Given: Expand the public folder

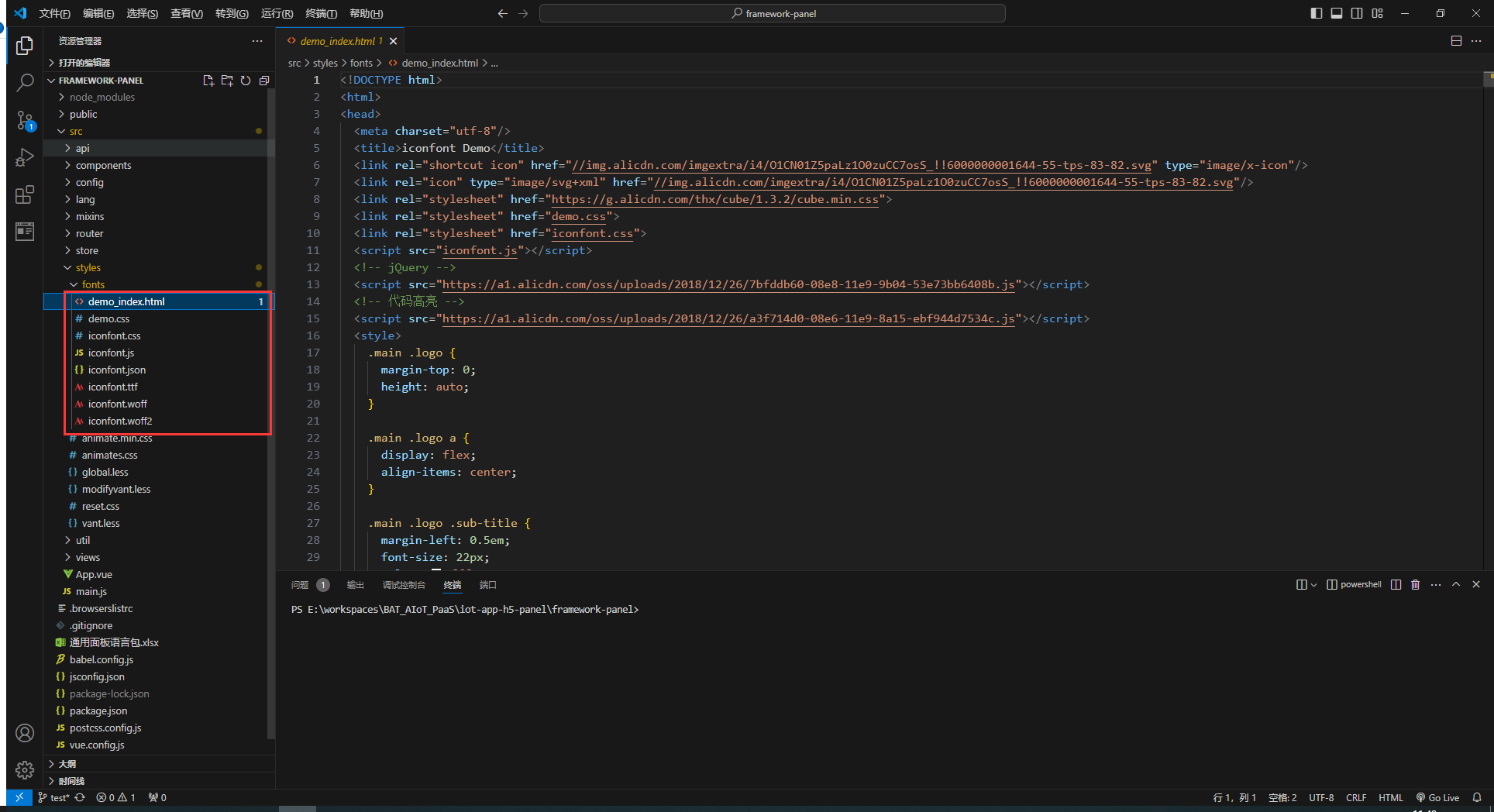Looking at the screenshot, I should tap(160, 114).
